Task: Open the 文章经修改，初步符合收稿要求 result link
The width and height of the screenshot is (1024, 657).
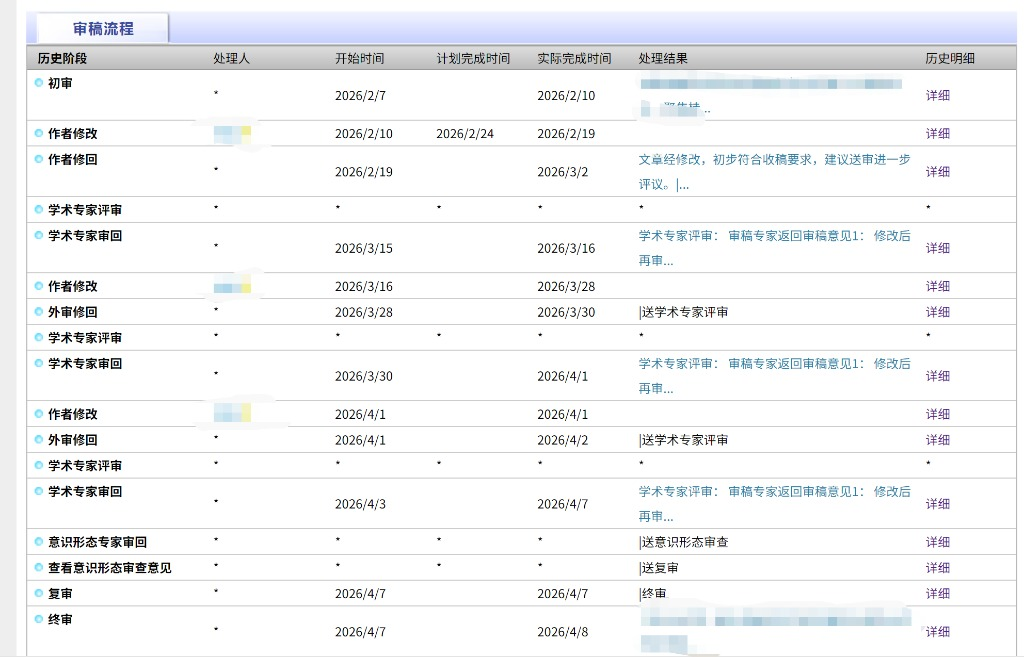Action: pyautogui.click(x=773, y=160)
